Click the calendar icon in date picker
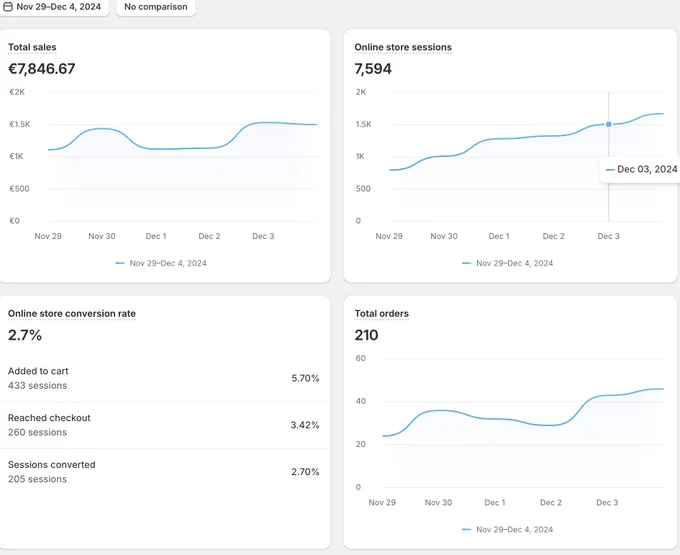Viewport: 680px width, 555px height. (x=8, y=7)
